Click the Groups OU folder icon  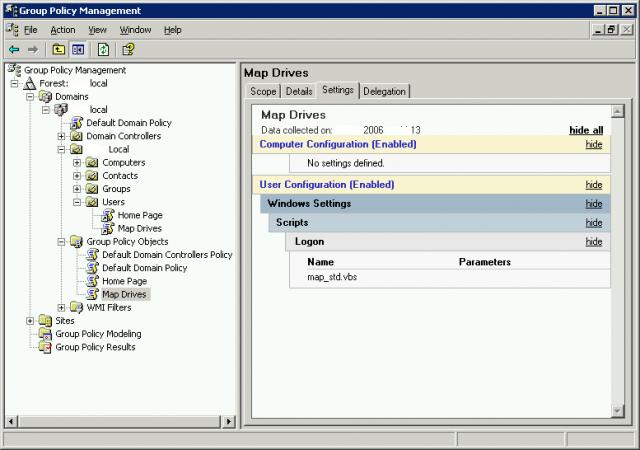click(92, 189)
